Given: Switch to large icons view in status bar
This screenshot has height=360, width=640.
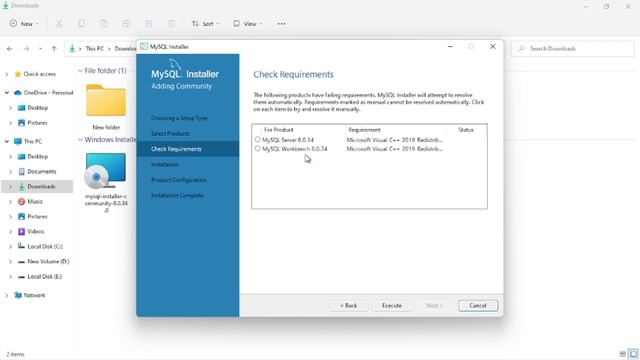Looking at the screenshot, I should point(633,354).
